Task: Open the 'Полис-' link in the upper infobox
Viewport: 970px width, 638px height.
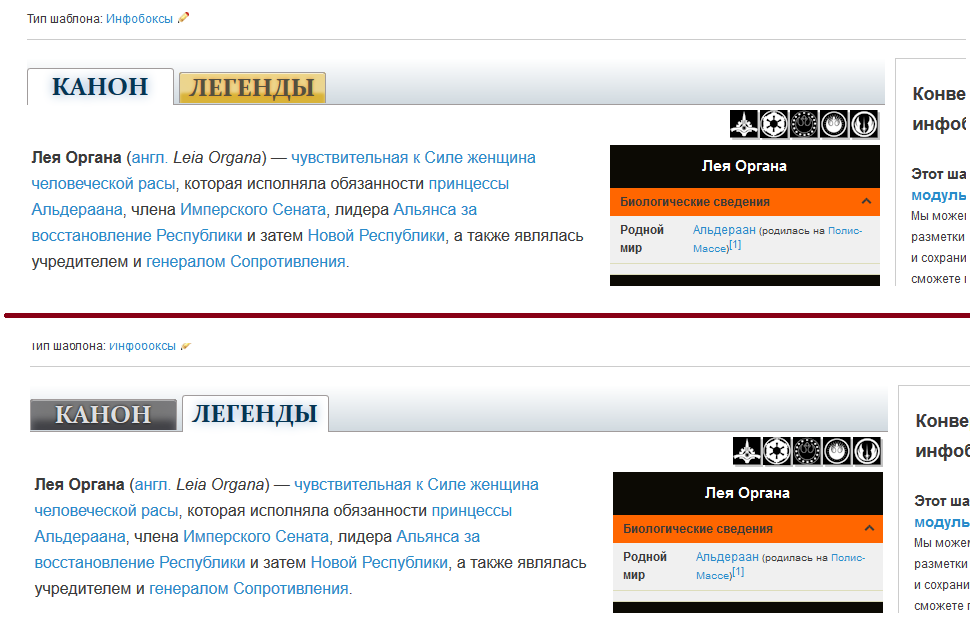Action: (x=845, y=231)
